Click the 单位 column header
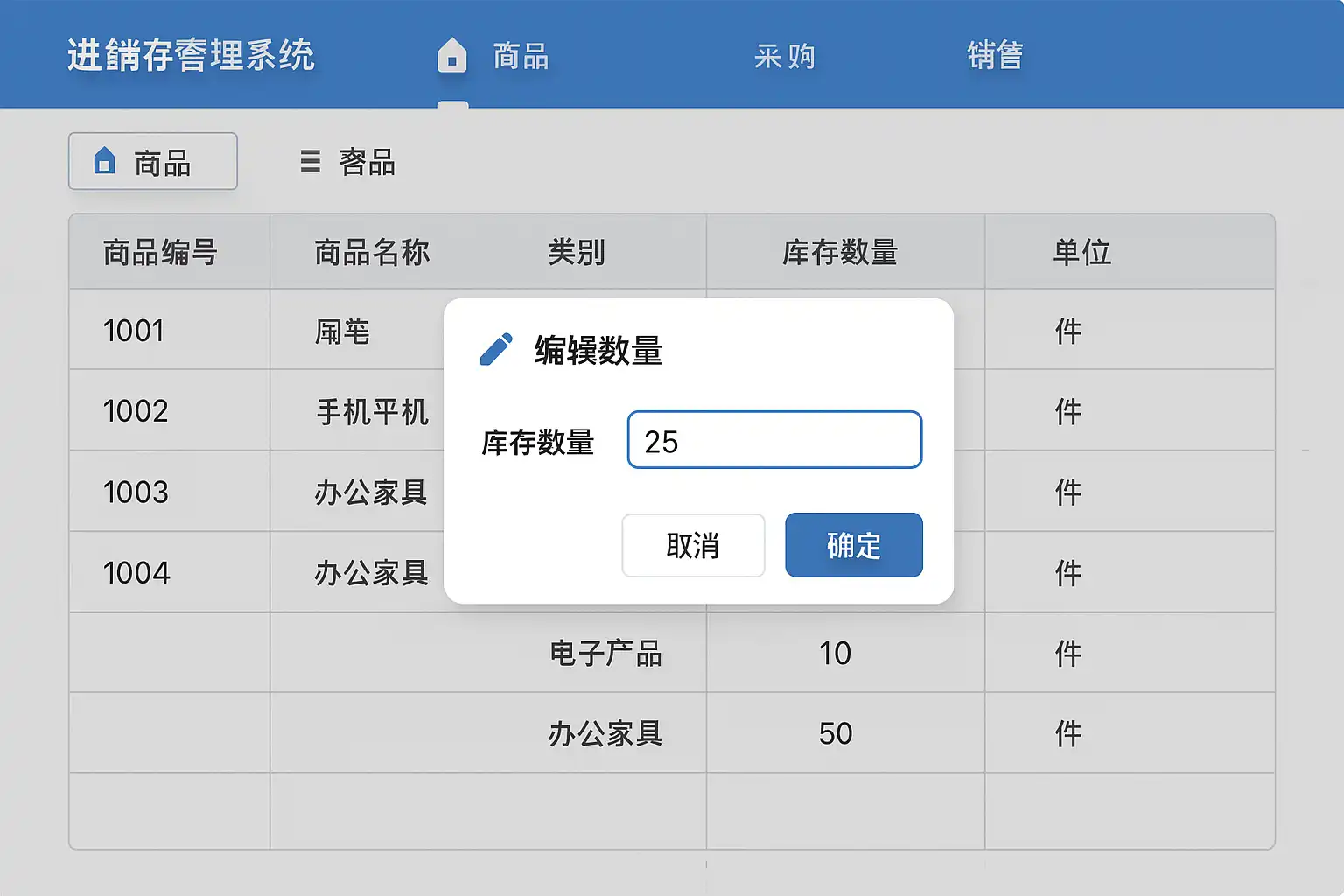 (1081, 253)
